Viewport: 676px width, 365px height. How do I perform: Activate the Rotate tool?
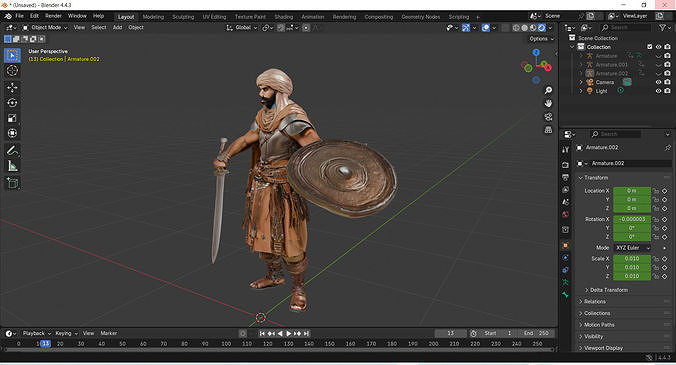pyautogui.click(x=12, y=103)
